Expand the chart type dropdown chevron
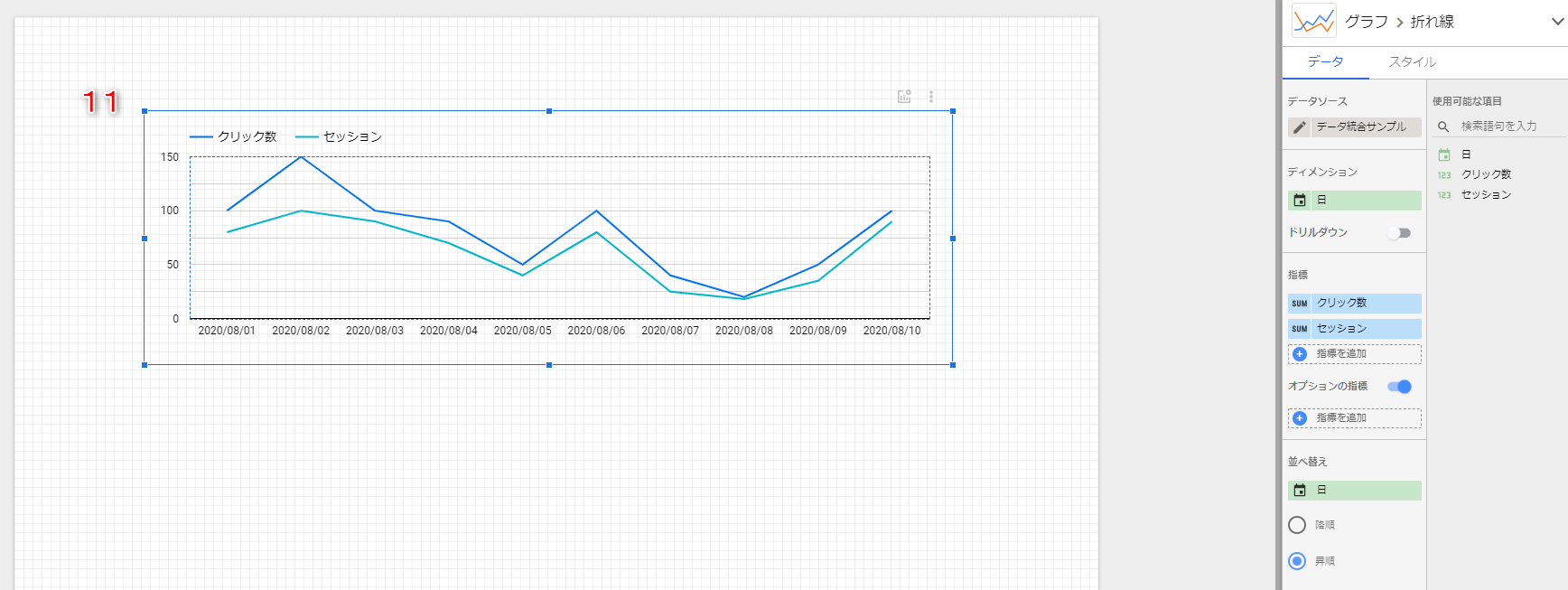The height and width of the screenshot is (590, 1568). coord(1557,22)
